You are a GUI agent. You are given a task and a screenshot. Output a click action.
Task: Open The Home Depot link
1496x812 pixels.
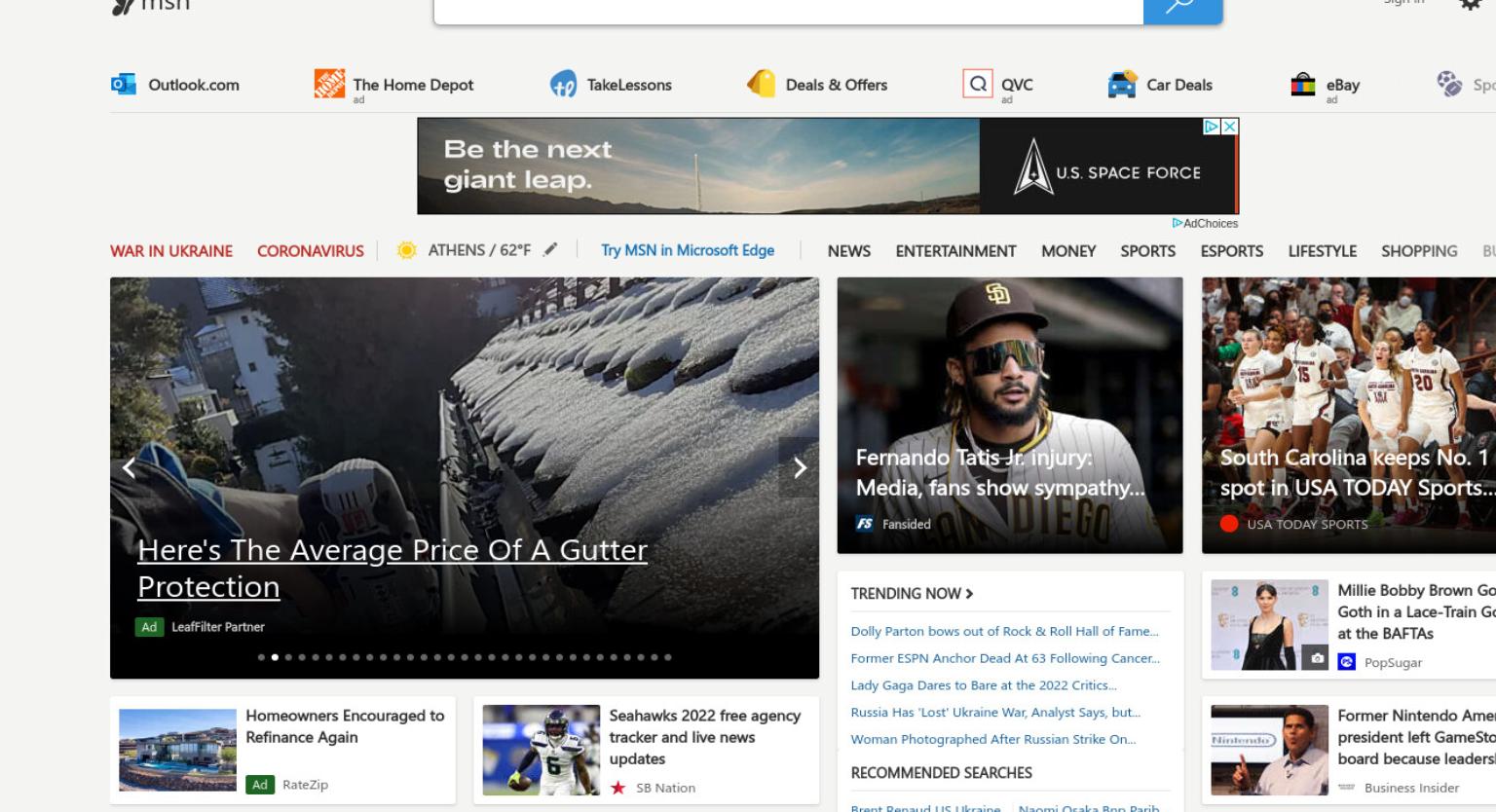click(x=413, y=85)
